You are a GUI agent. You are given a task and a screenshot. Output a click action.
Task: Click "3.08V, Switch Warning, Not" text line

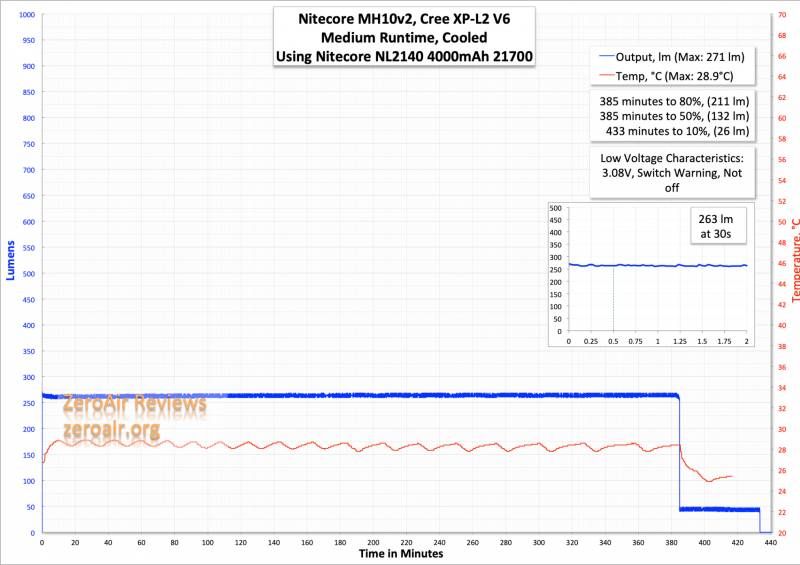pyautogui.click(x=671, y=173)
